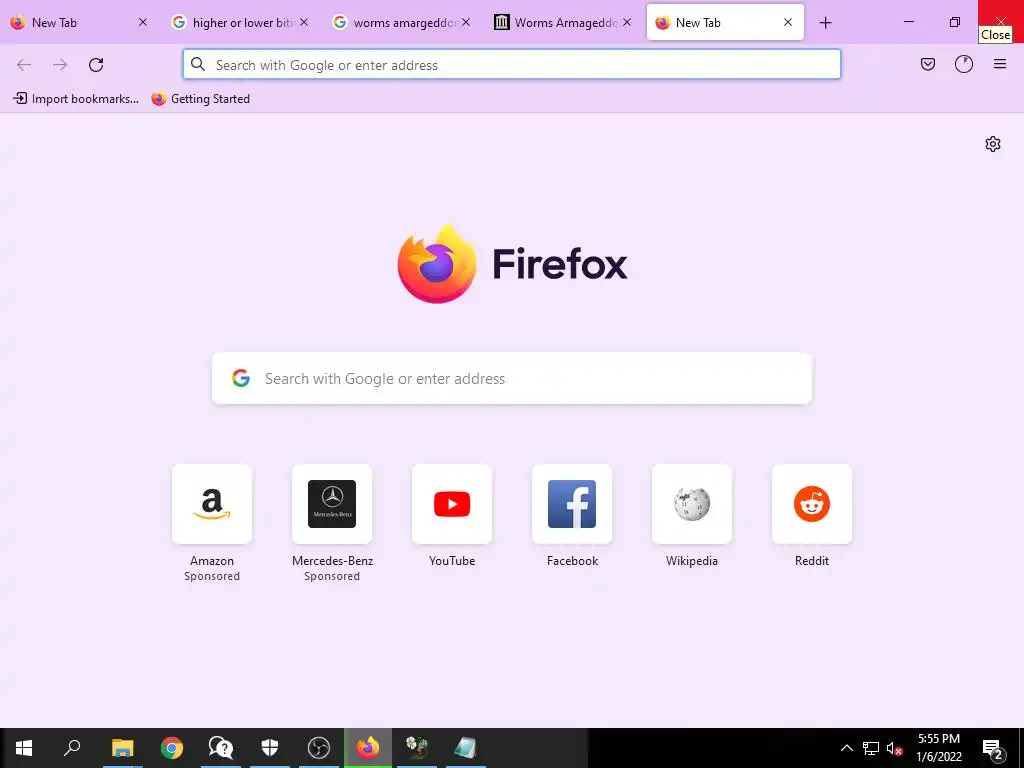Viewport: 1024px width, 768px height.
Task: Open the Windows Start menu
Action: (x=24, y=748)
